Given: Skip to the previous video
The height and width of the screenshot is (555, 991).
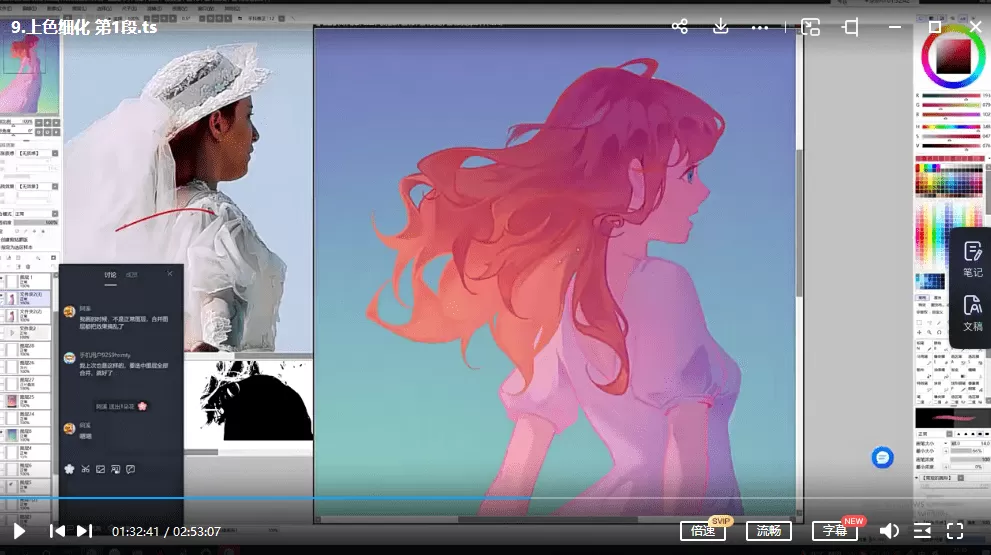Looking at the screenshot, I should (58, 531).
